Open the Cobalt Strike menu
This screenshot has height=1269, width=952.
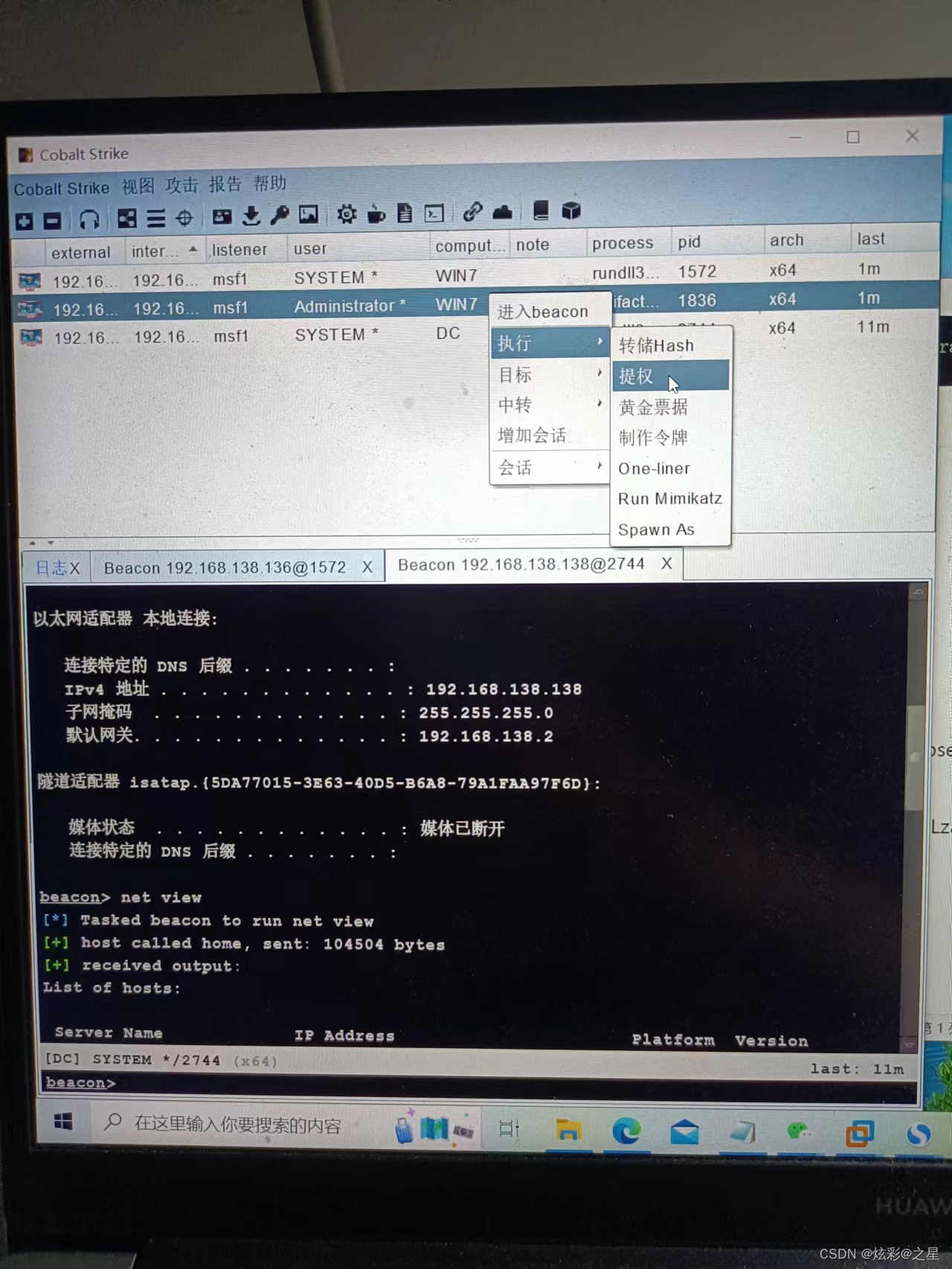62,188
